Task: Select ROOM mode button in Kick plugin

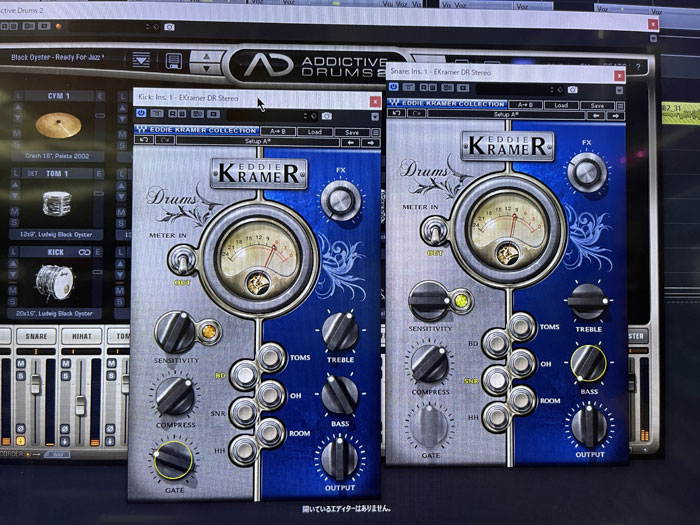Action: (270, 432)
